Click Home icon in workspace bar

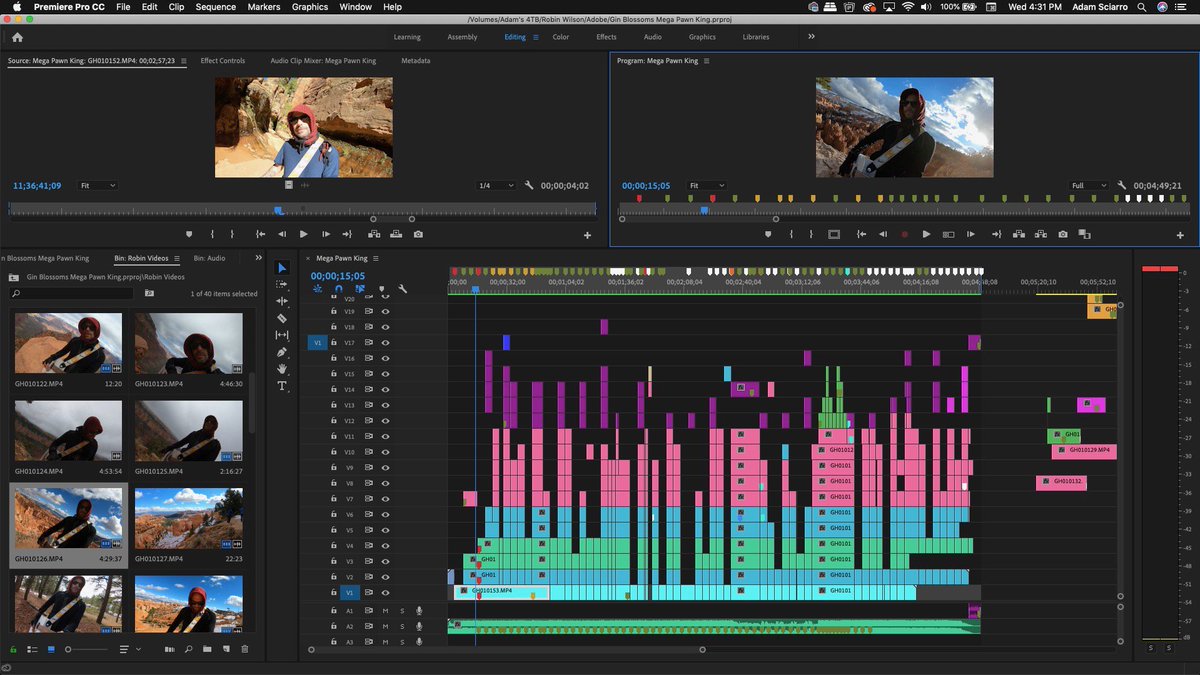point(17,37)
